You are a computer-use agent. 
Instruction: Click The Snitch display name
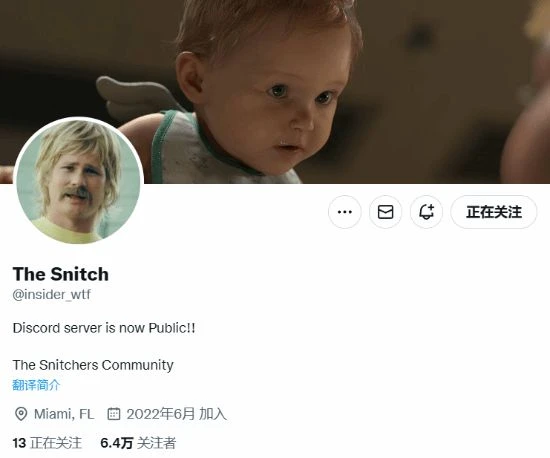61,274
